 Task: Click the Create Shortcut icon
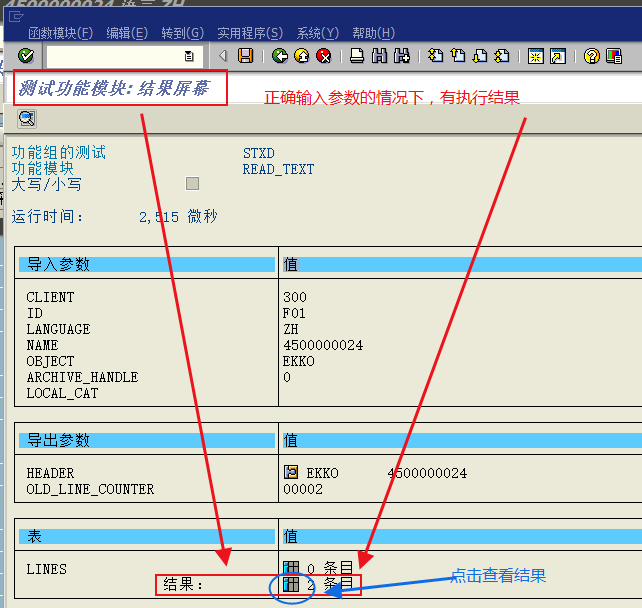click(x=558, y=56)
